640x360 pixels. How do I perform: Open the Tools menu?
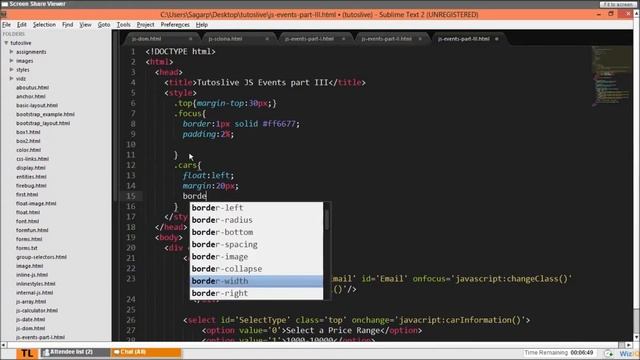click(x=123, y=25)
